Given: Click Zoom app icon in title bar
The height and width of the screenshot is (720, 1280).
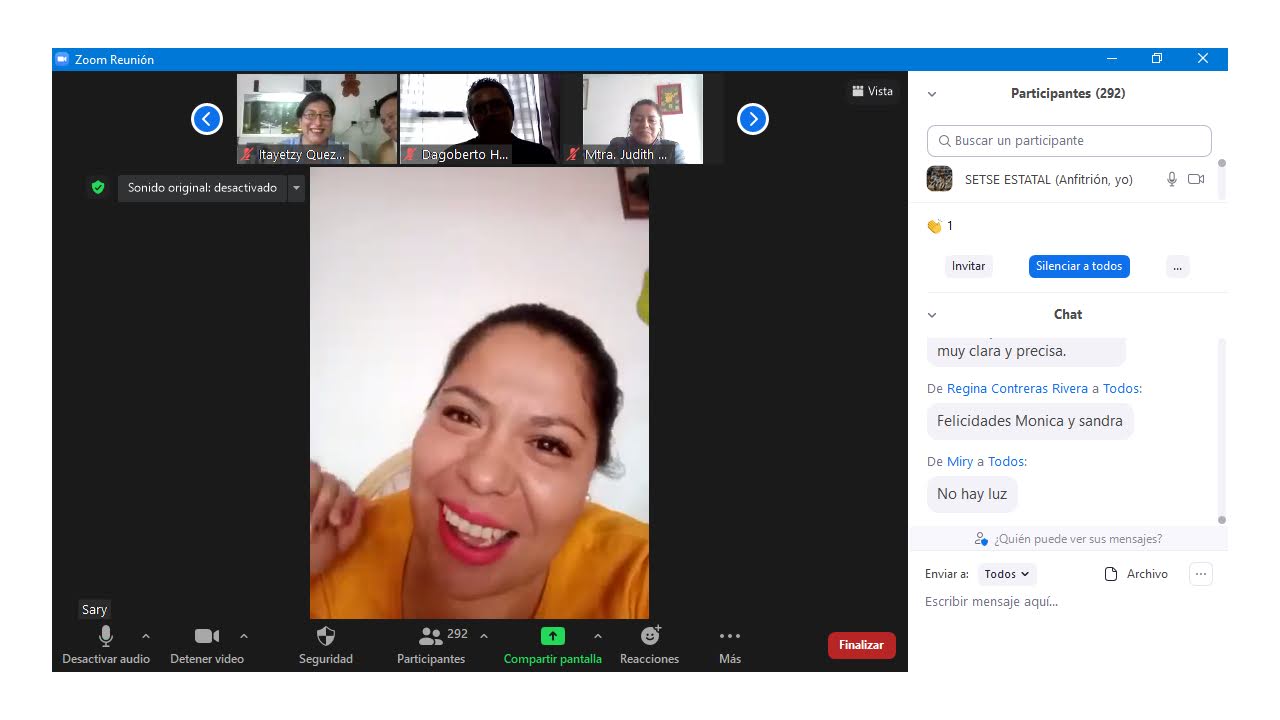Looking at the screenshot, I should pos(62,59).
